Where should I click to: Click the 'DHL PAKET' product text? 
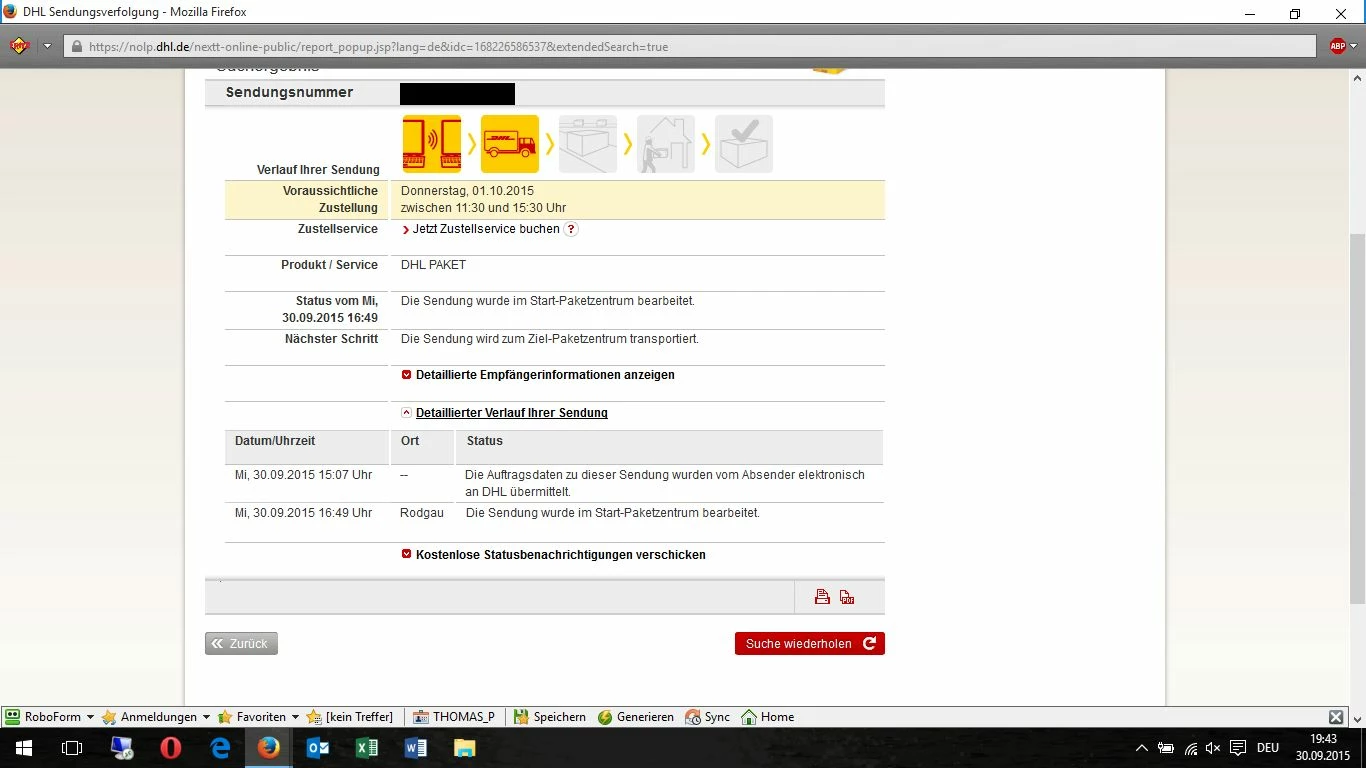pos(433,265)
